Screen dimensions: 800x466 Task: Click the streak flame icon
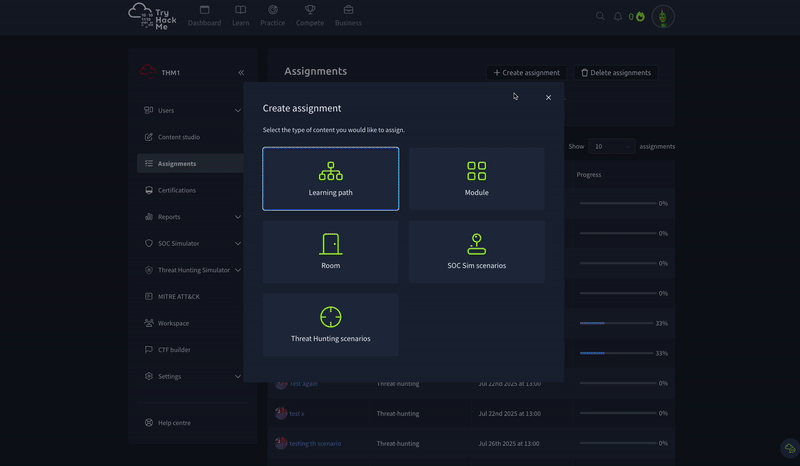pos(640,16)
